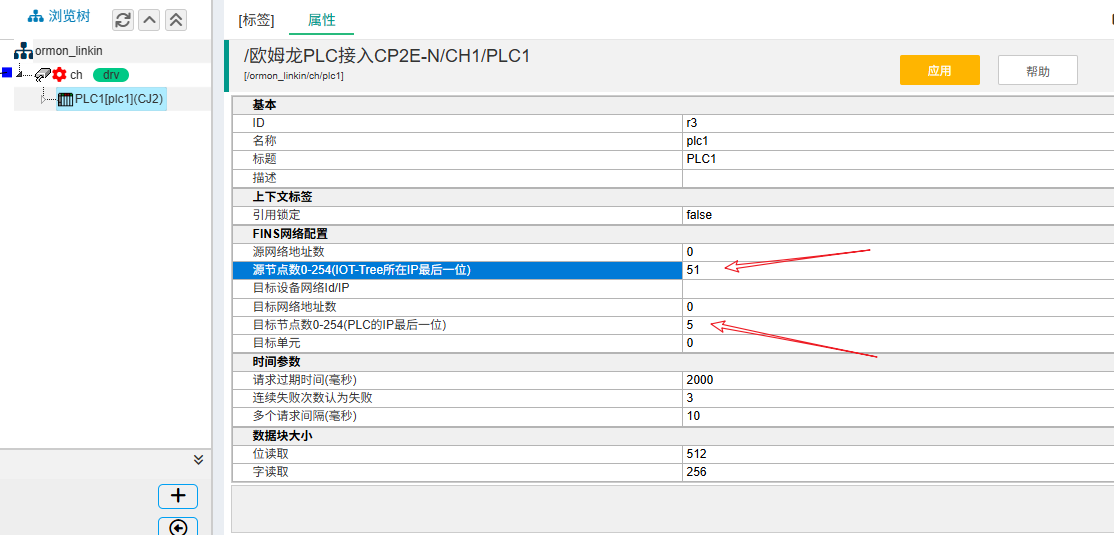Image resolution: width=1114 pixels, height=535 pixels.
Task: Edit the 源网络地址数 value 0
Action: [x=898, y=252]
